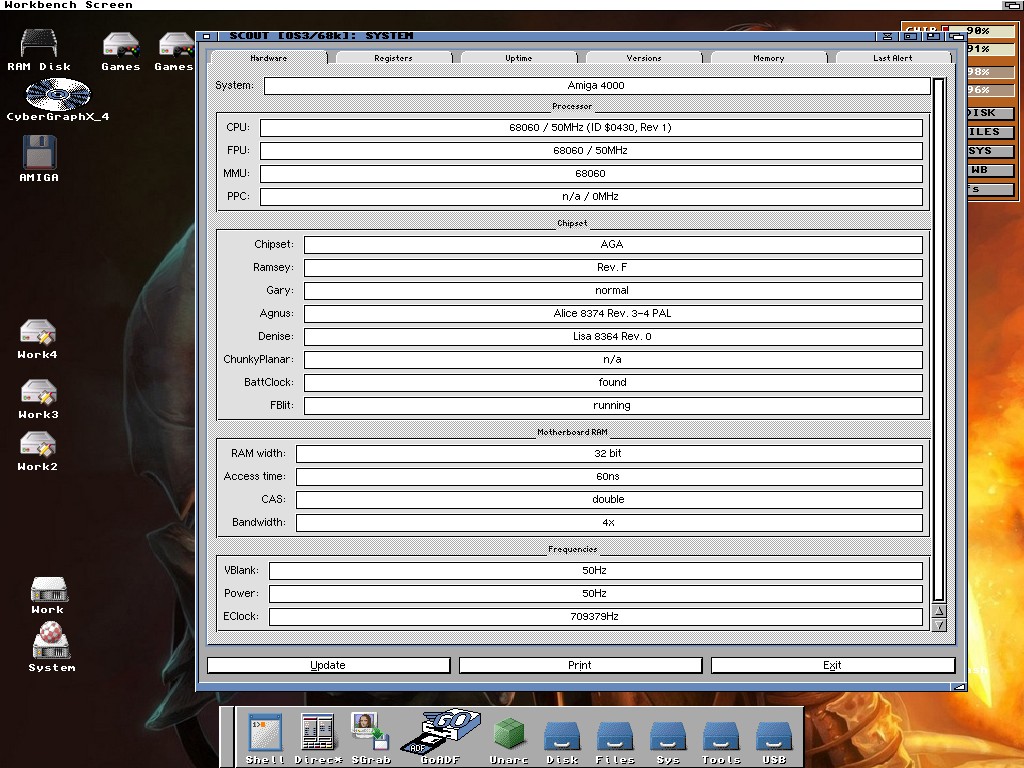Click the Chipset value 'AGA'

click(613, 244)
